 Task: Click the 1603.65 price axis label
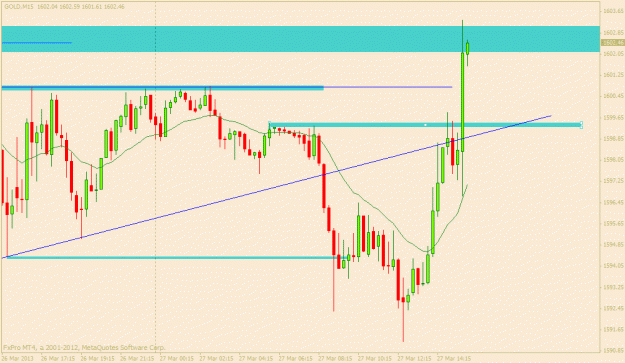[x=613, y=11]
